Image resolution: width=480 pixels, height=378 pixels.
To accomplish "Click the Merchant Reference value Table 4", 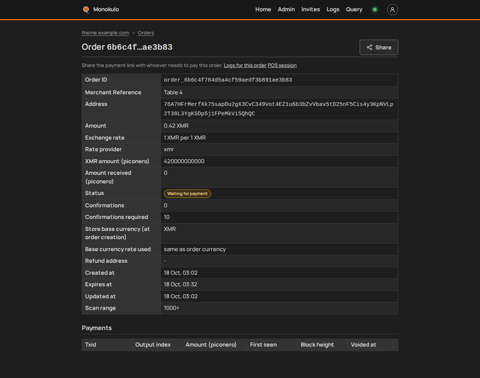I will (x=173, y=92).
